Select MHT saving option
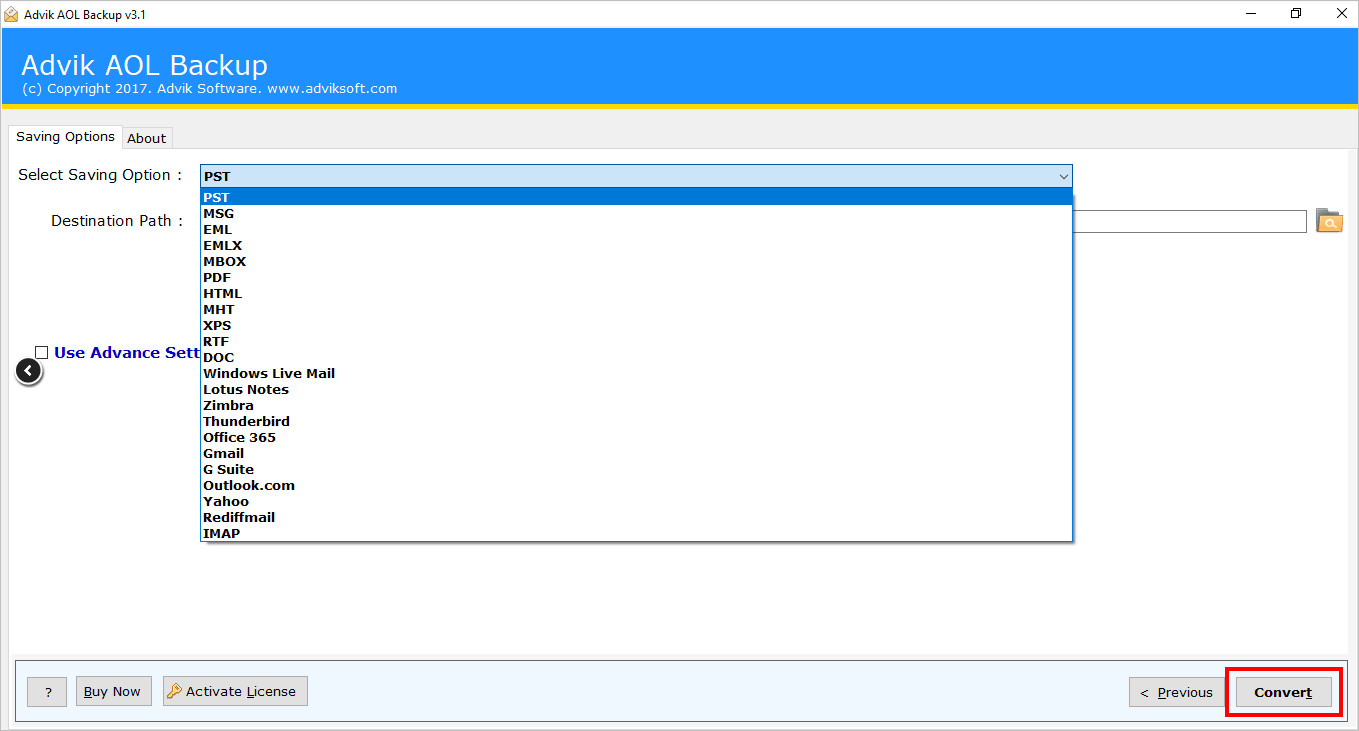The height and width of the screenshot is (731, 1359). (x=636, y=309)
